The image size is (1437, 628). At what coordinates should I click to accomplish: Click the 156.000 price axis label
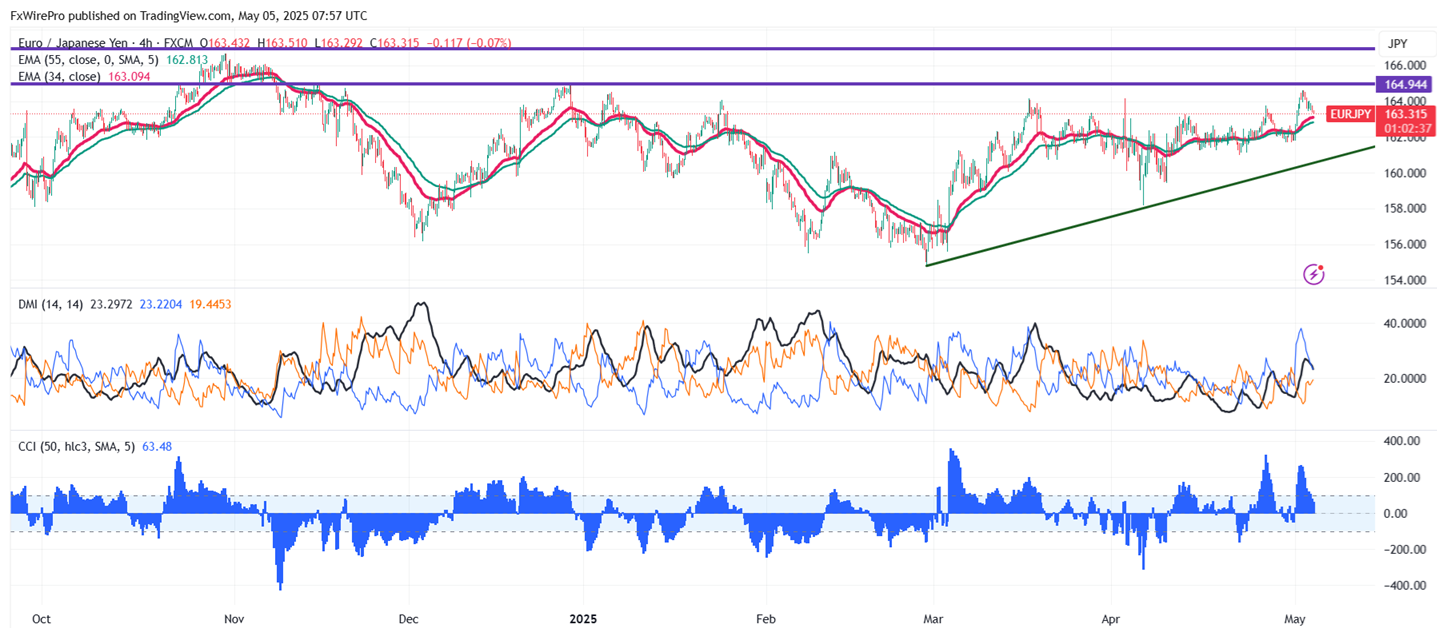(x=1405, y=244)
